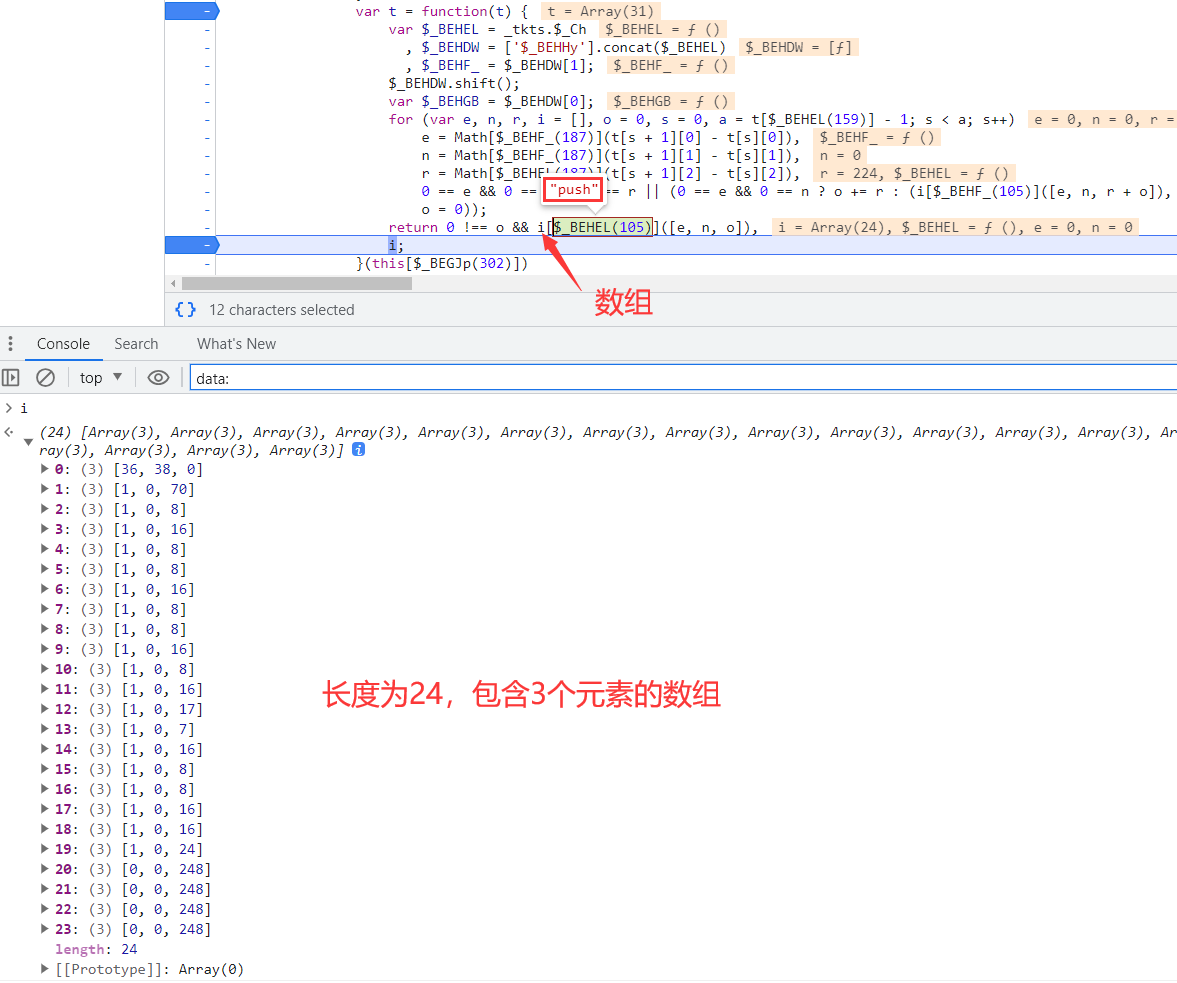Image resolution: width=1177 pixels, height=983 pixels.
Task: Open the DevTools drawer three-dot menu
Action: [10, 344]
